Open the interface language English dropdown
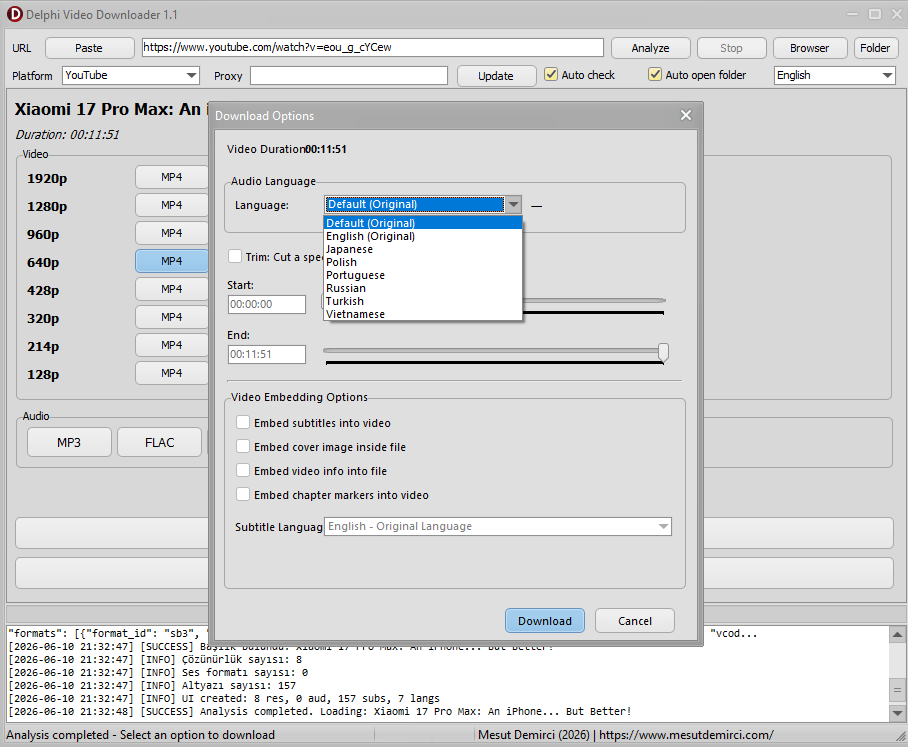 coord(834,75)
